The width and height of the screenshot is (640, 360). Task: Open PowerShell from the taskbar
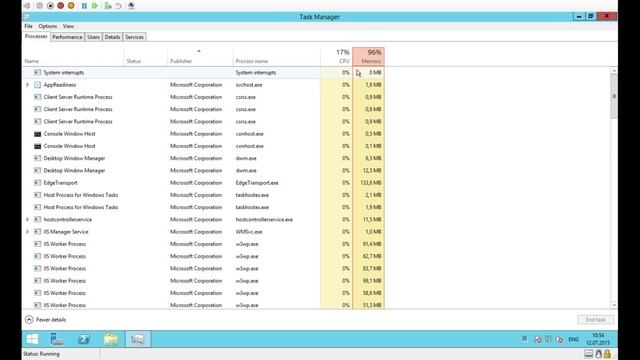(84, 339)
